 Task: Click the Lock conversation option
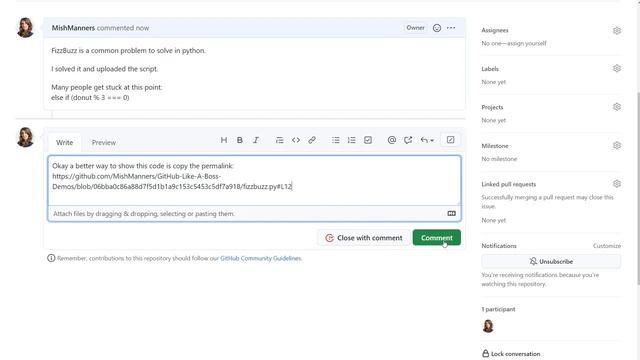coord(511,354)
